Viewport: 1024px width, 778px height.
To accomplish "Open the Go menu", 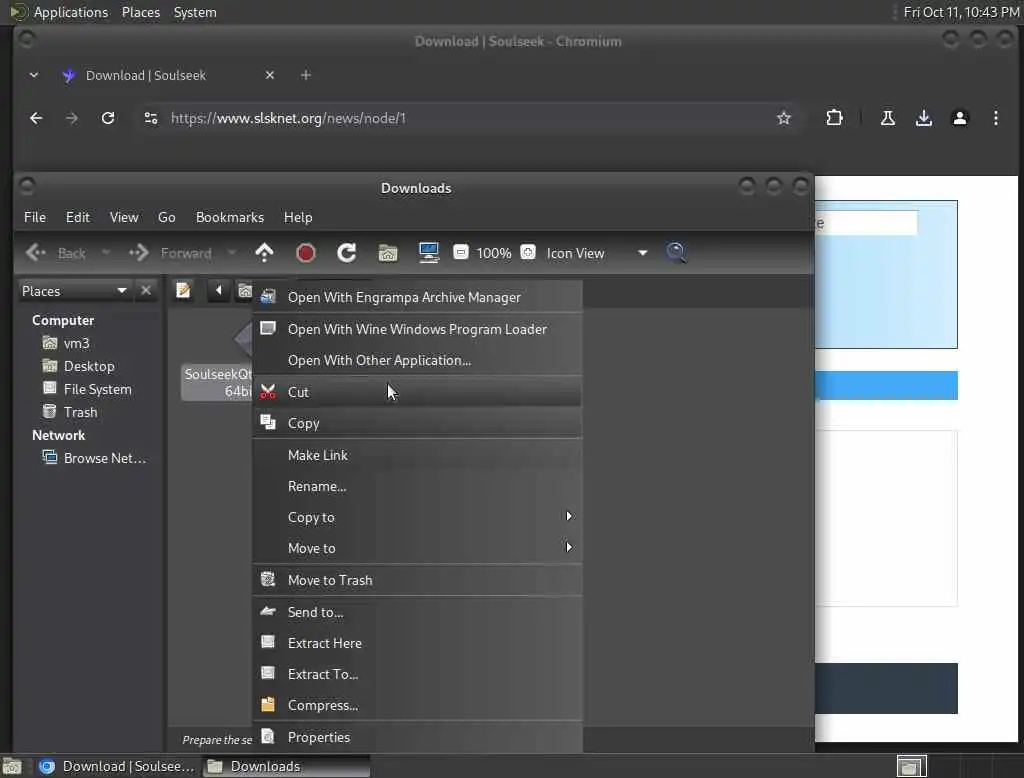I will point(167,217).
